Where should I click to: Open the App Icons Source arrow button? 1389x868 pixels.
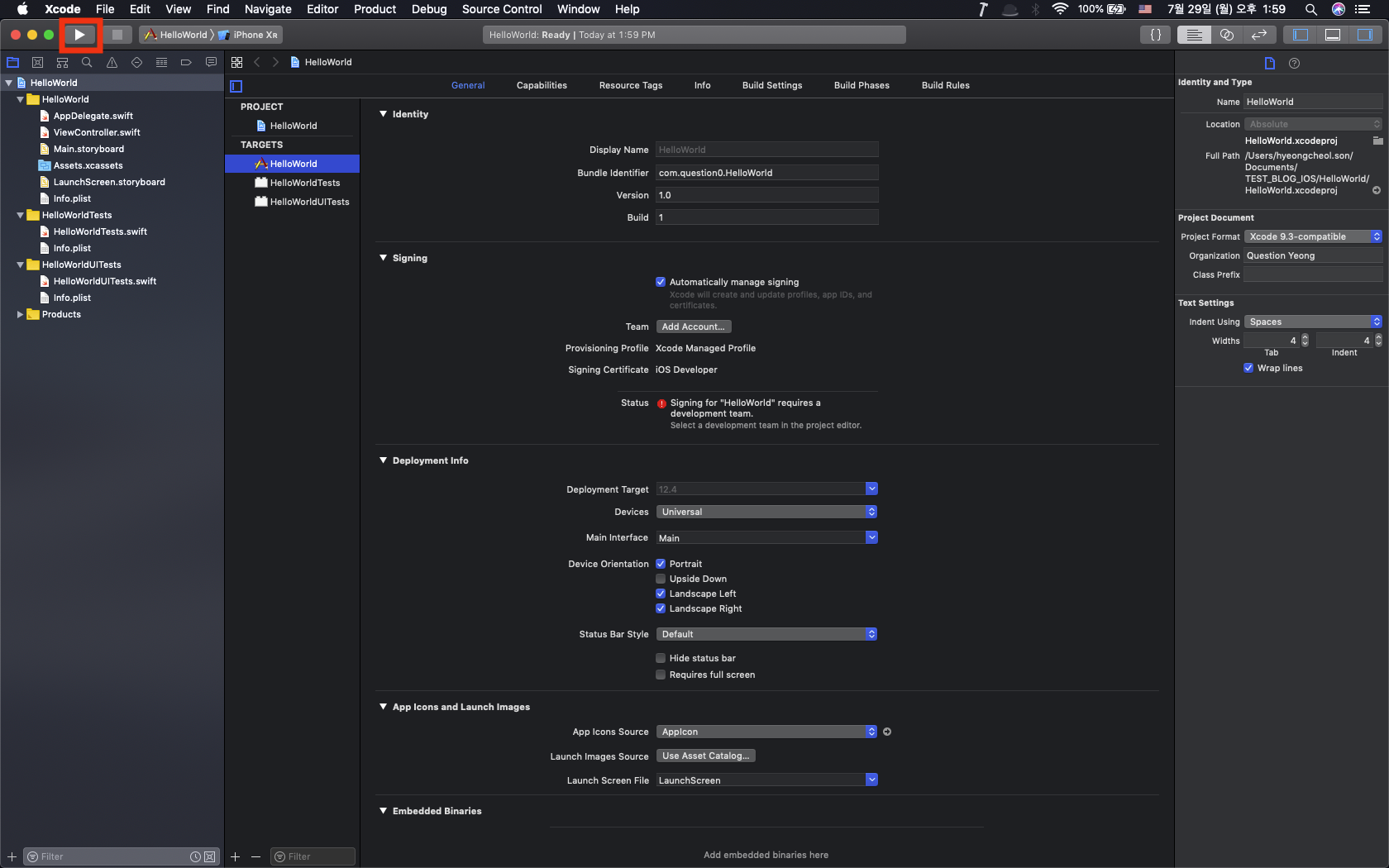[x=887, y=732]
